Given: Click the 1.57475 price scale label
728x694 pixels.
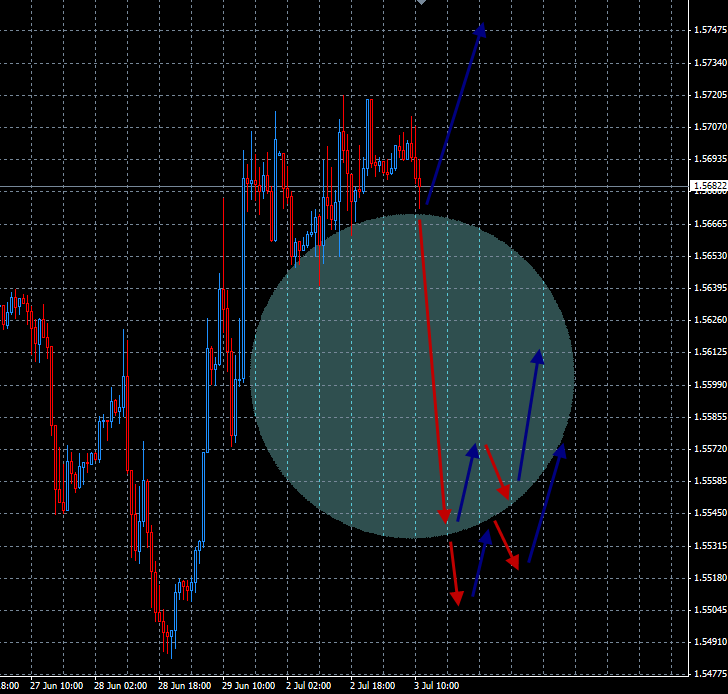Looking at the screenshot, I should pyautogui.click(x=710, y=30).
